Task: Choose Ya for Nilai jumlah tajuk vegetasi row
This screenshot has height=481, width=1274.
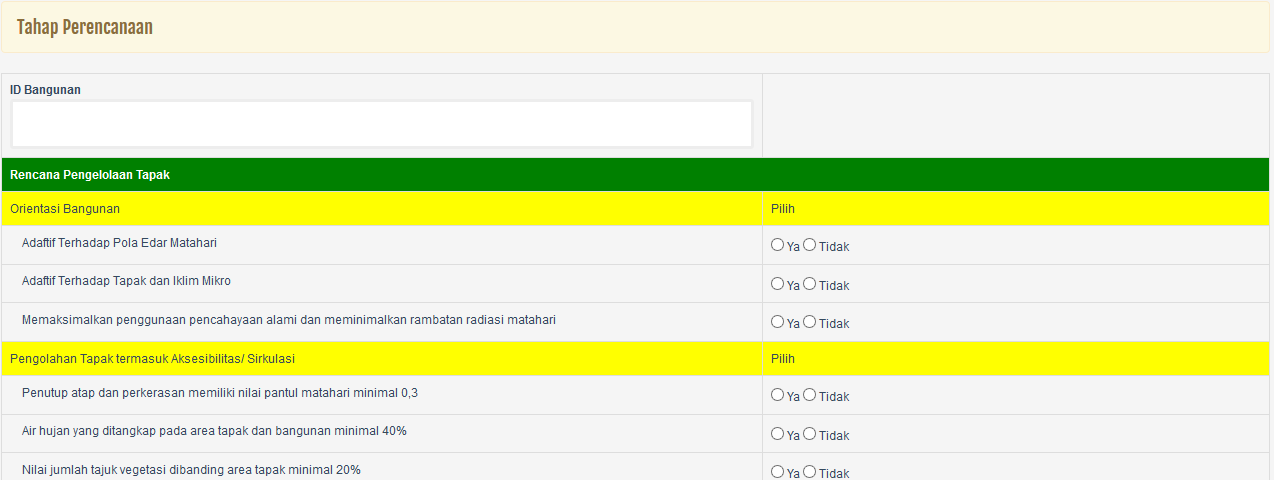Action: point(777,472)
